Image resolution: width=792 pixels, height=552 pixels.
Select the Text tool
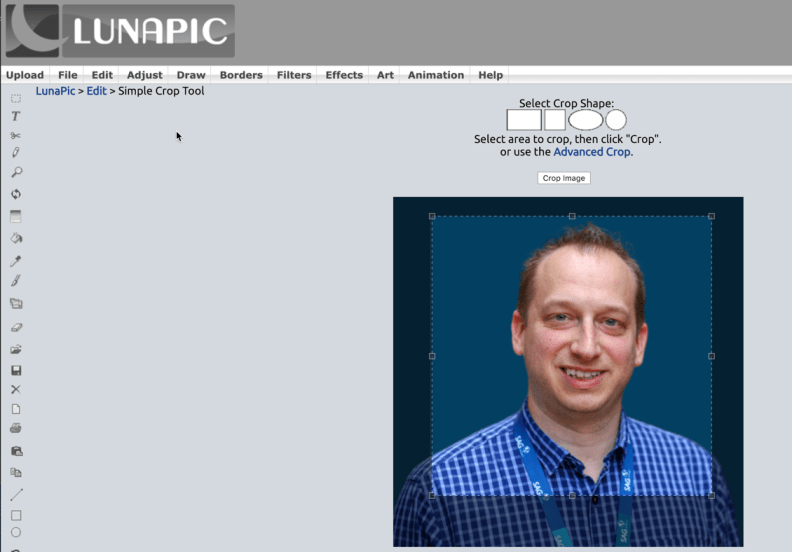16,116
